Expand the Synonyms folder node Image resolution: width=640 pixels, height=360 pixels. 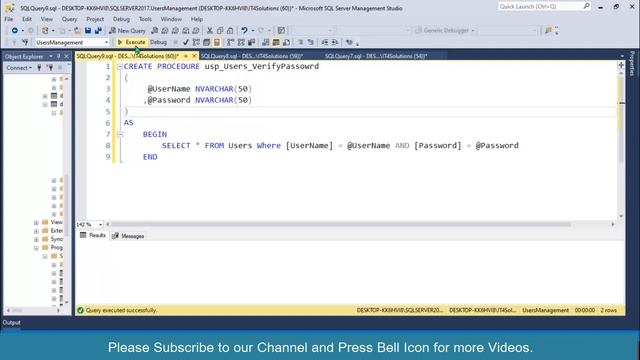(36, 239)
